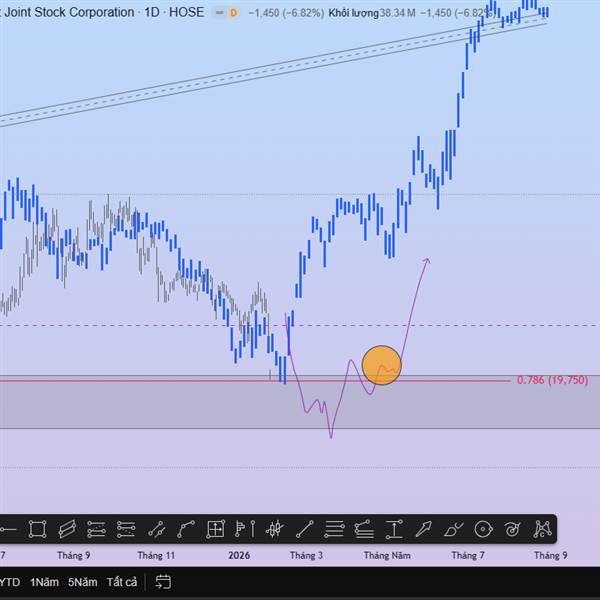The height and width of the screenshot is (600, 600).
Task: Set chart range to 1Năm
Action: coord(44,582)
